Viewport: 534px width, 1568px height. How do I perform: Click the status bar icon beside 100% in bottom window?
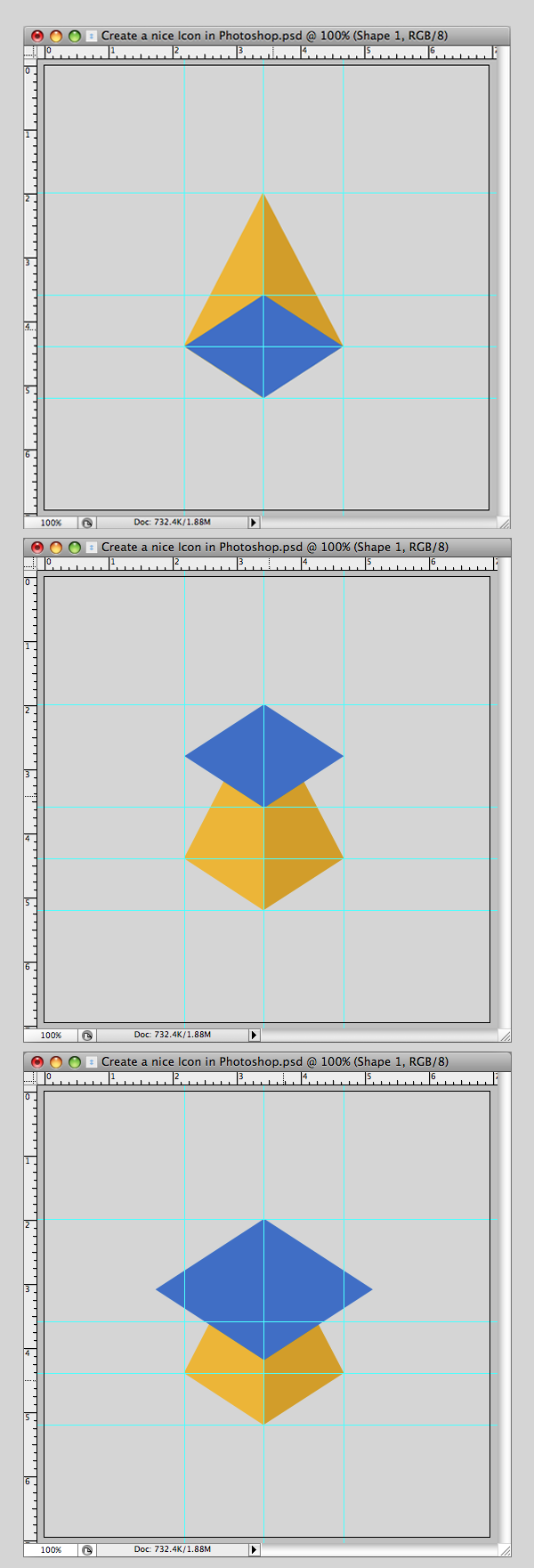[87, 1550]
